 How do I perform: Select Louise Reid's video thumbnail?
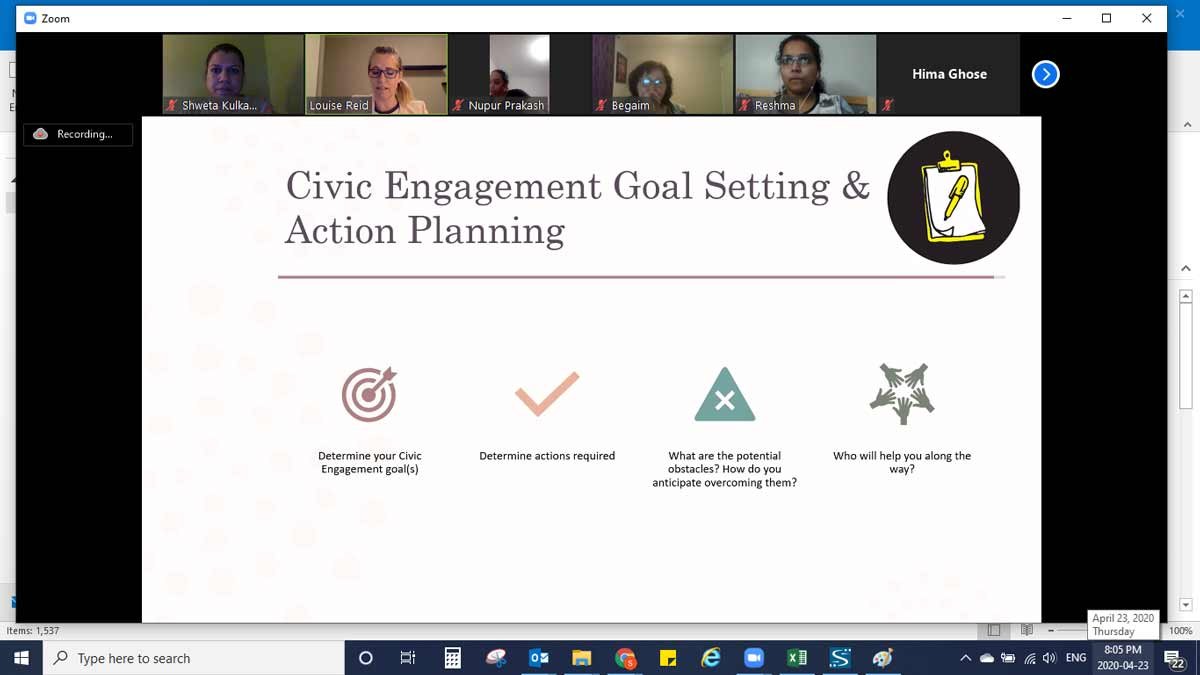(376, 74)
